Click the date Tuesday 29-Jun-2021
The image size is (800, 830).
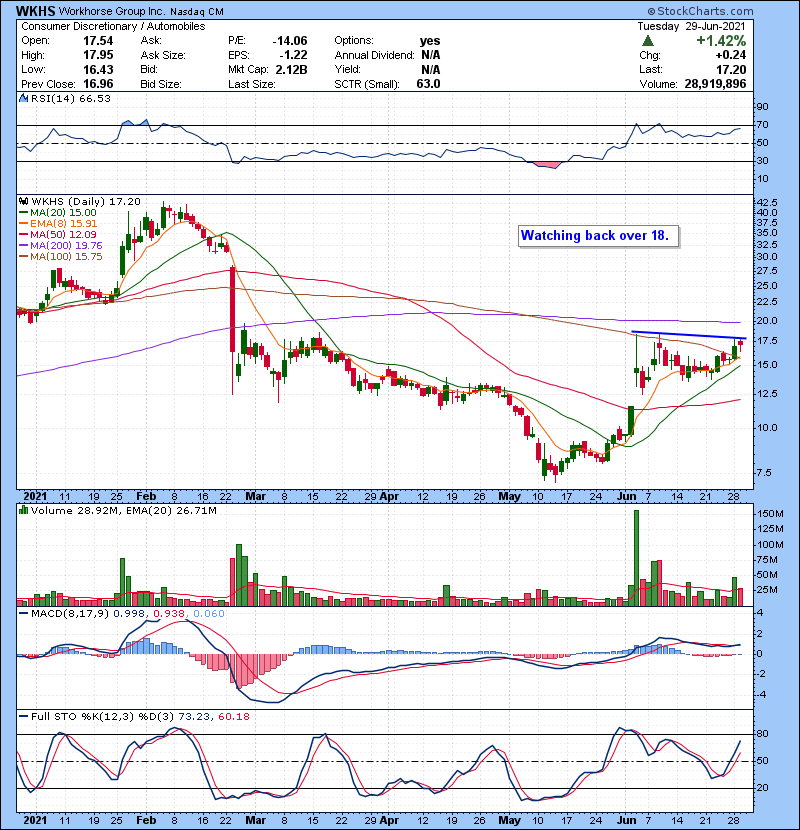click(x=691, y=26)
